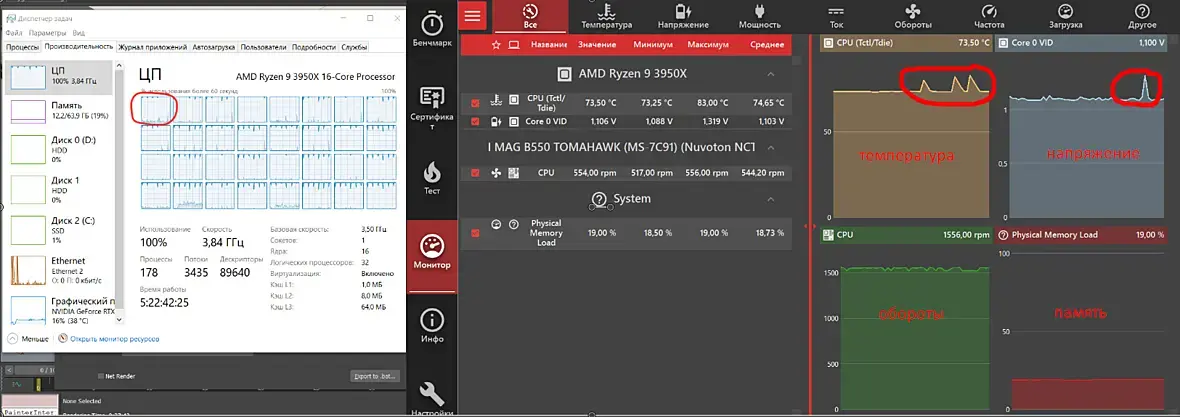Toggle checkbox for Physical Memory Load sensor
The width and height of the screenshot is (1180, 417).
coord(475,233)
